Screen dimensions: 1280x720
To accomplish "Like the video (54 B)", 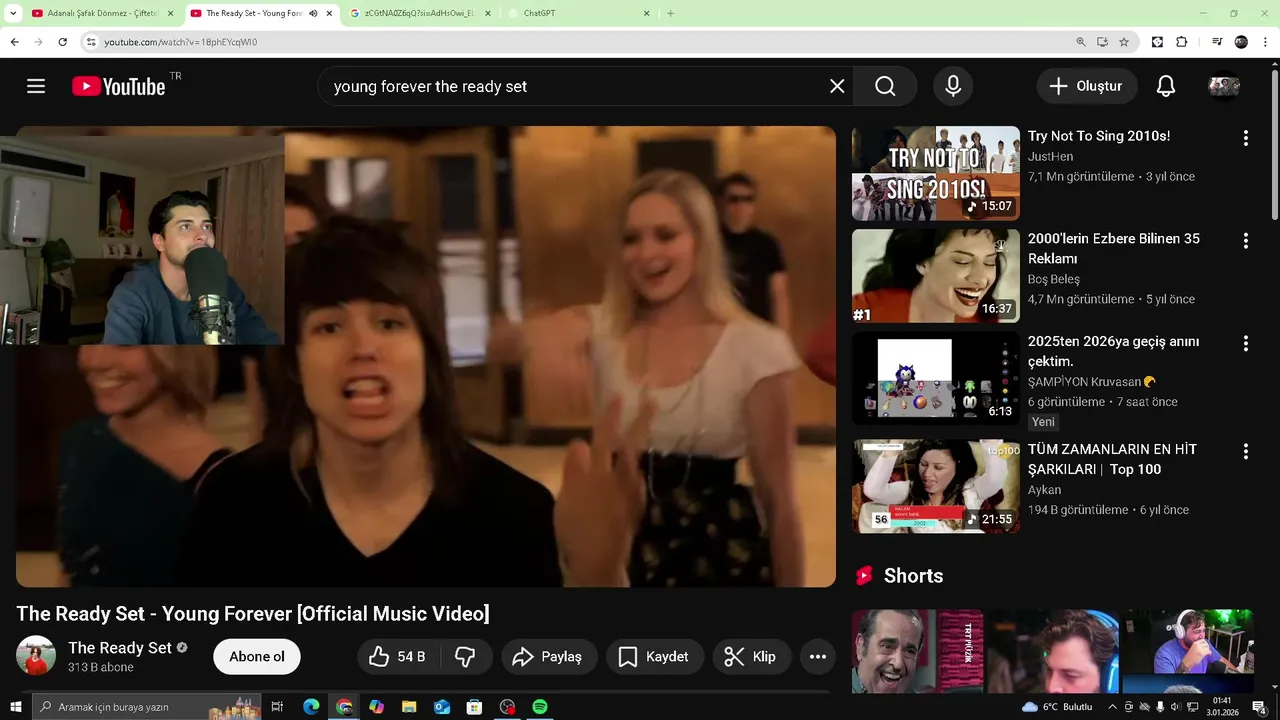I will (x=397, y=657).
